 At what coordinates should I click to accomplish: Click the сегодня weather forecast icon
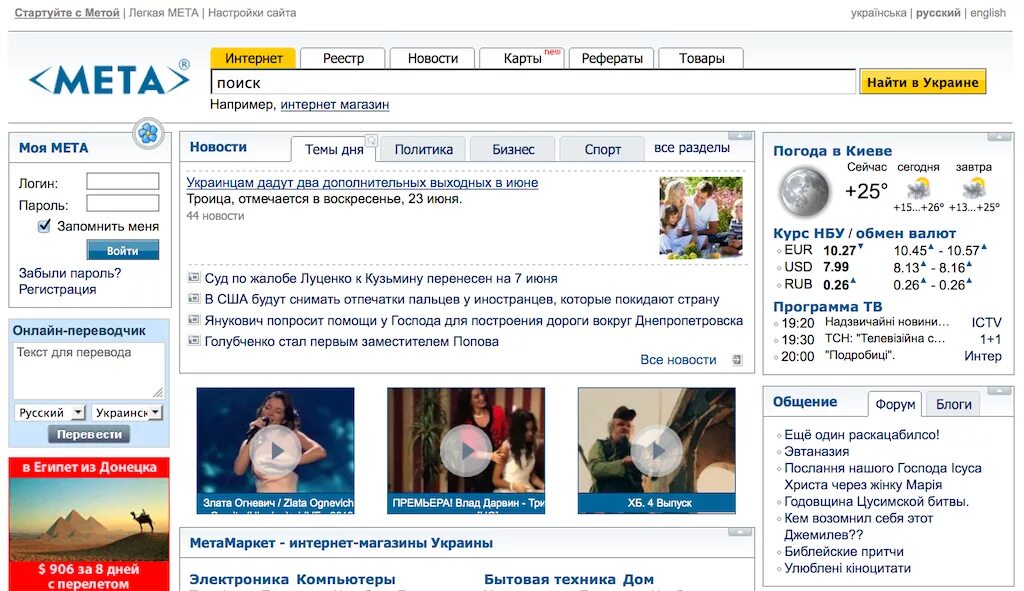point(919,189)
